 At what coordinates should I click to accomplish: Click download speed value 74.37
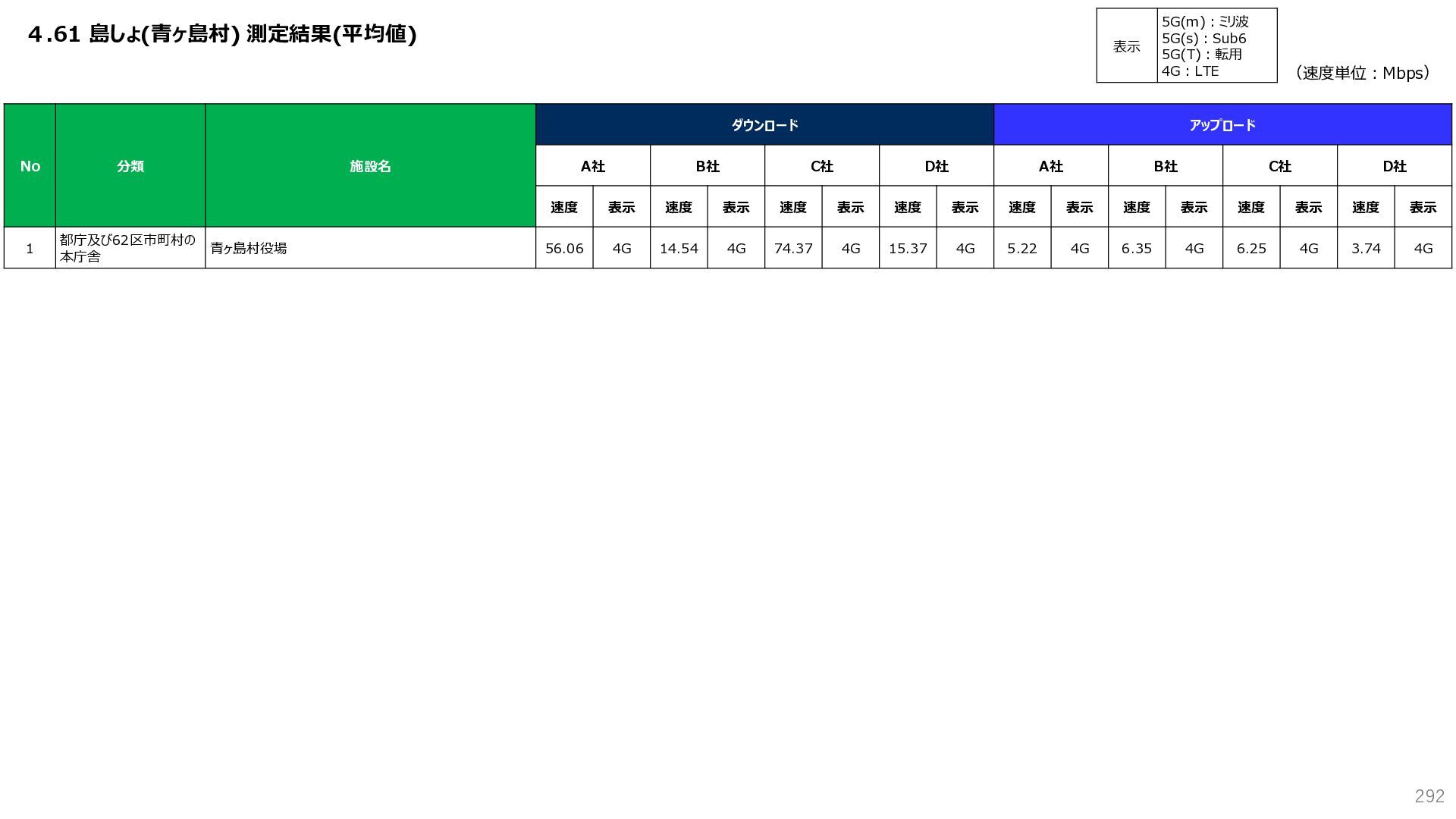coord(793,248)
